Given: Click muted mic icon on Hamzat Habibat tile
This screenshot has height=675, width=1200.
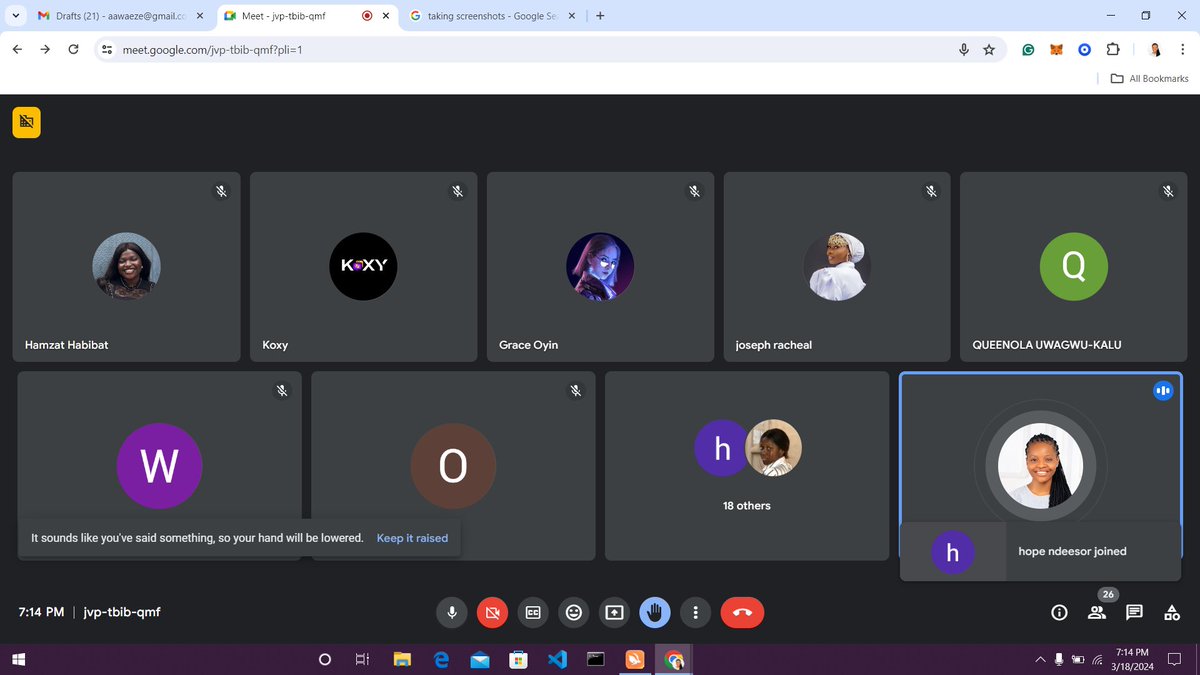Looking at the screenshot, I should [221, 191].
